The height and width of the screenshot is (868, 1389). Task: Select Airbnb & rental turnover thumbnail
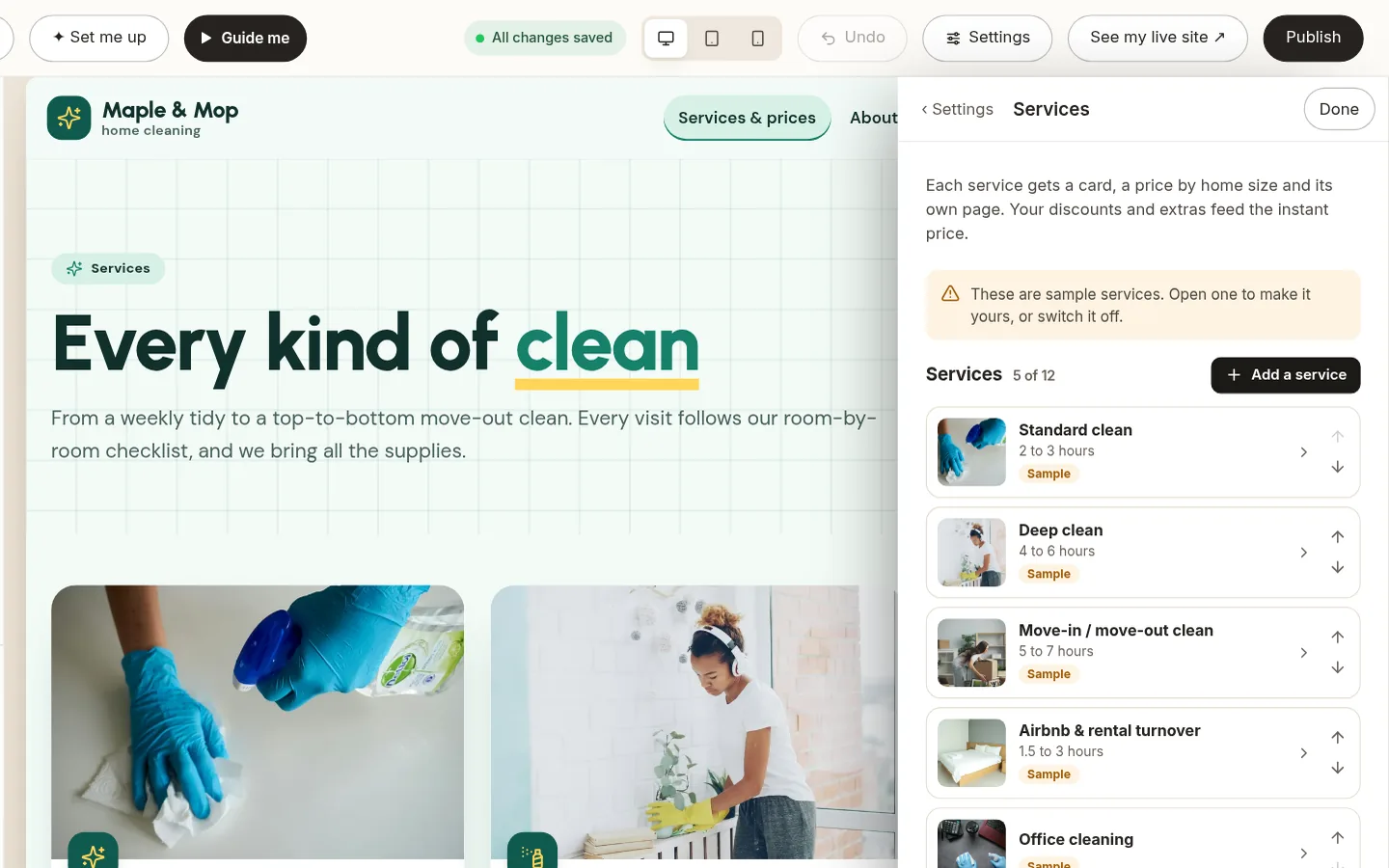click(x=971, y=753)
